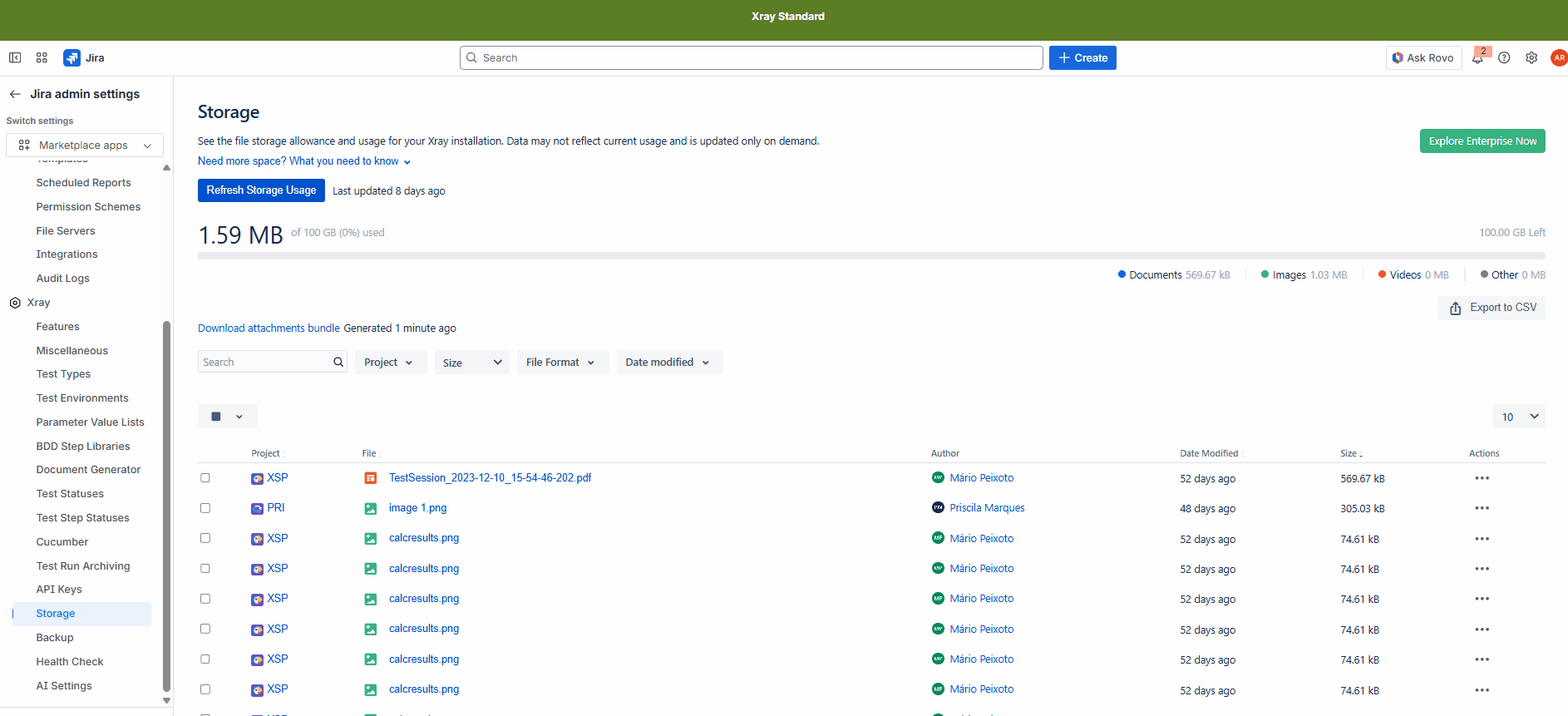Toggle the bulk select checkbox above table
Viewport: 1568px width, 716px height.
click(216, 417)
